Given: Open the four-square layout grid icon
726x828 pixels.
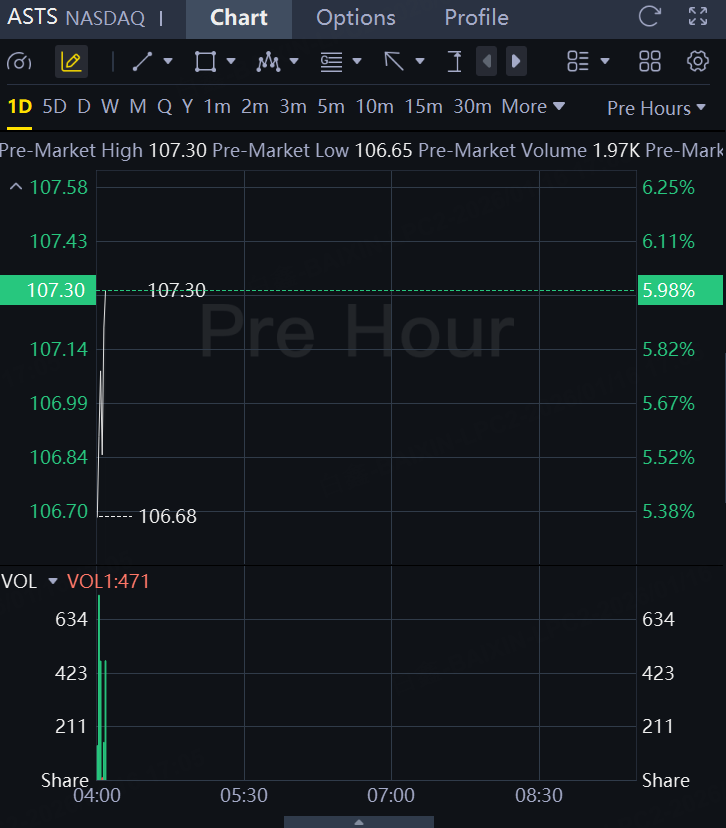Looking at the screenshot, I should coord(650,62).
